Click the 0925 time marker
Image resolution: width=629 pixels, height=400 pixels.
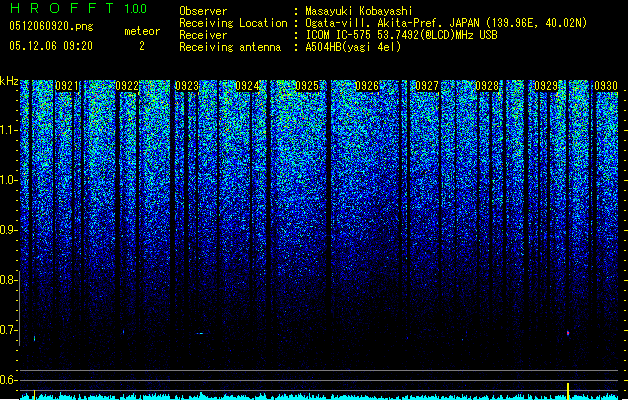point(307,86)
